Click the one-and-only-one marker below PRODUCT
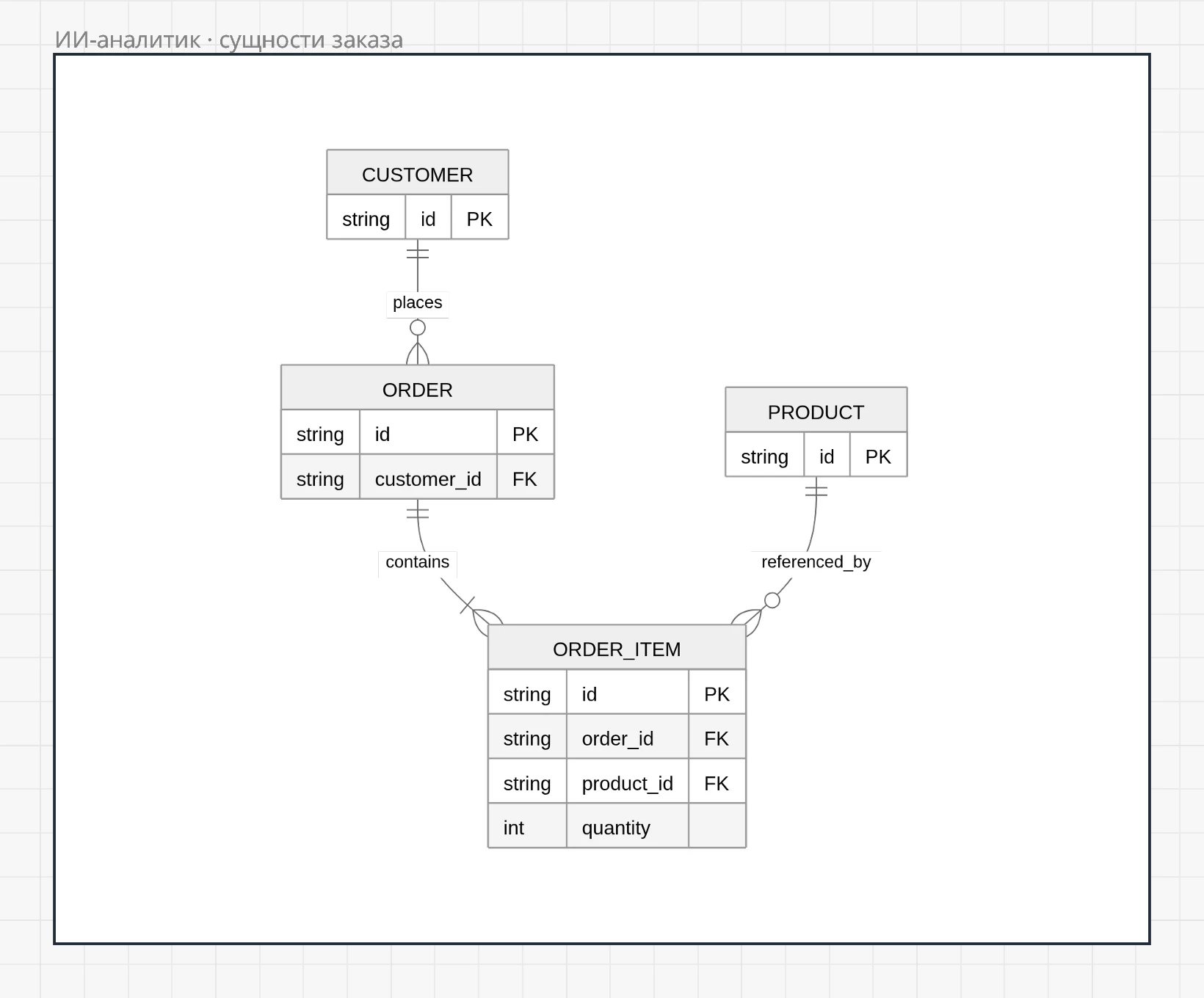1204x998 pixels. [816, 491]
